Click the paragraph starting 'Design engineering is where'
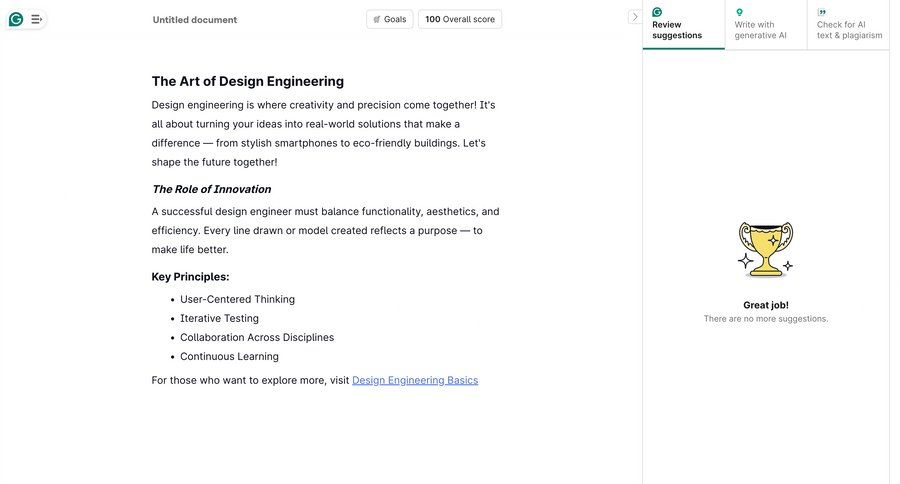Image resolution: width=900 pixels, height=484 pixels. pos(323,133)
